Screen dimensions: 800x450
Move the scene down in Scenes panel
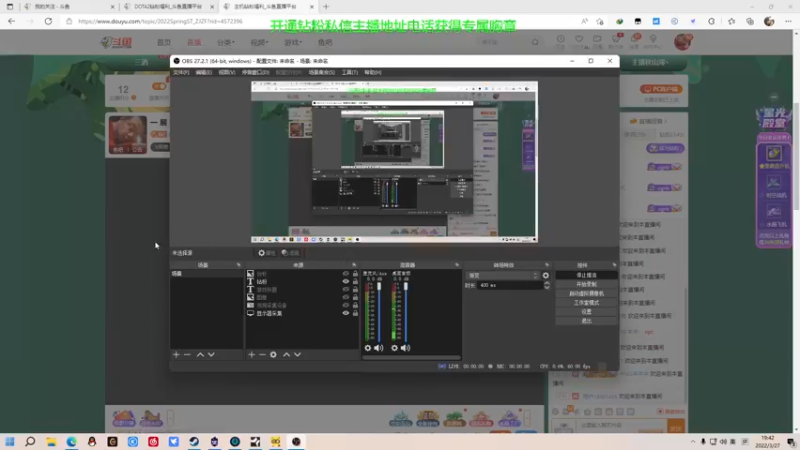tap(211, 355)
